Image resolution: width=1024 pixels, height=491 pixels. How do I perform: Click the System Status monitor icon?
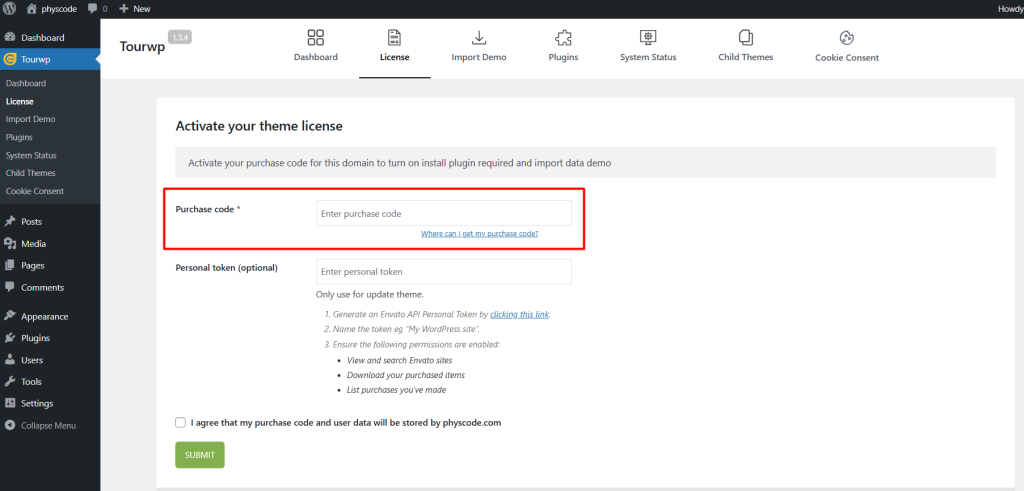(648, 37)
